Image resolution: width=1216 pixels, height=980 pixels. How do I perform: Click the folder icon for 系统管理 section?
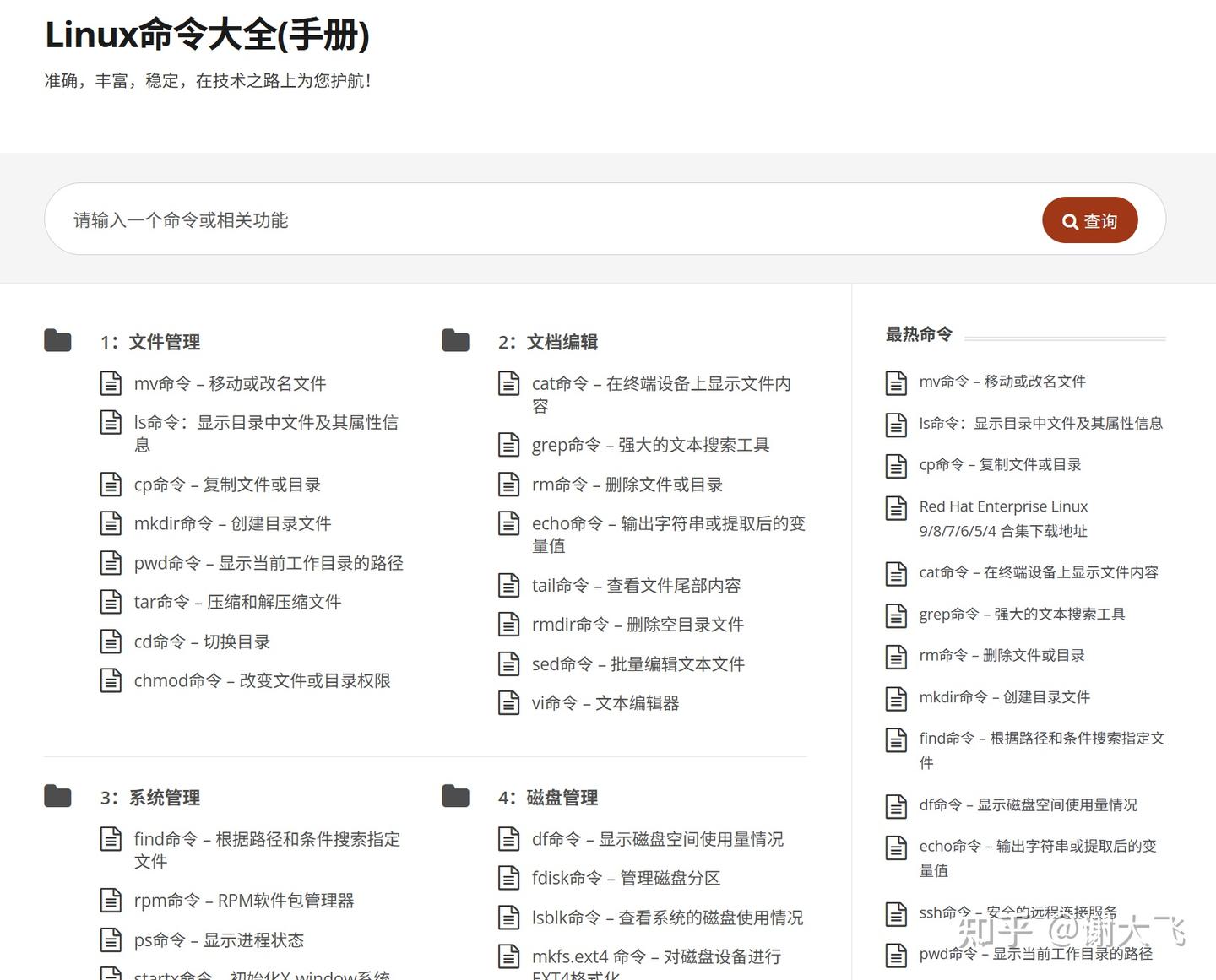[x=57, y=795]
